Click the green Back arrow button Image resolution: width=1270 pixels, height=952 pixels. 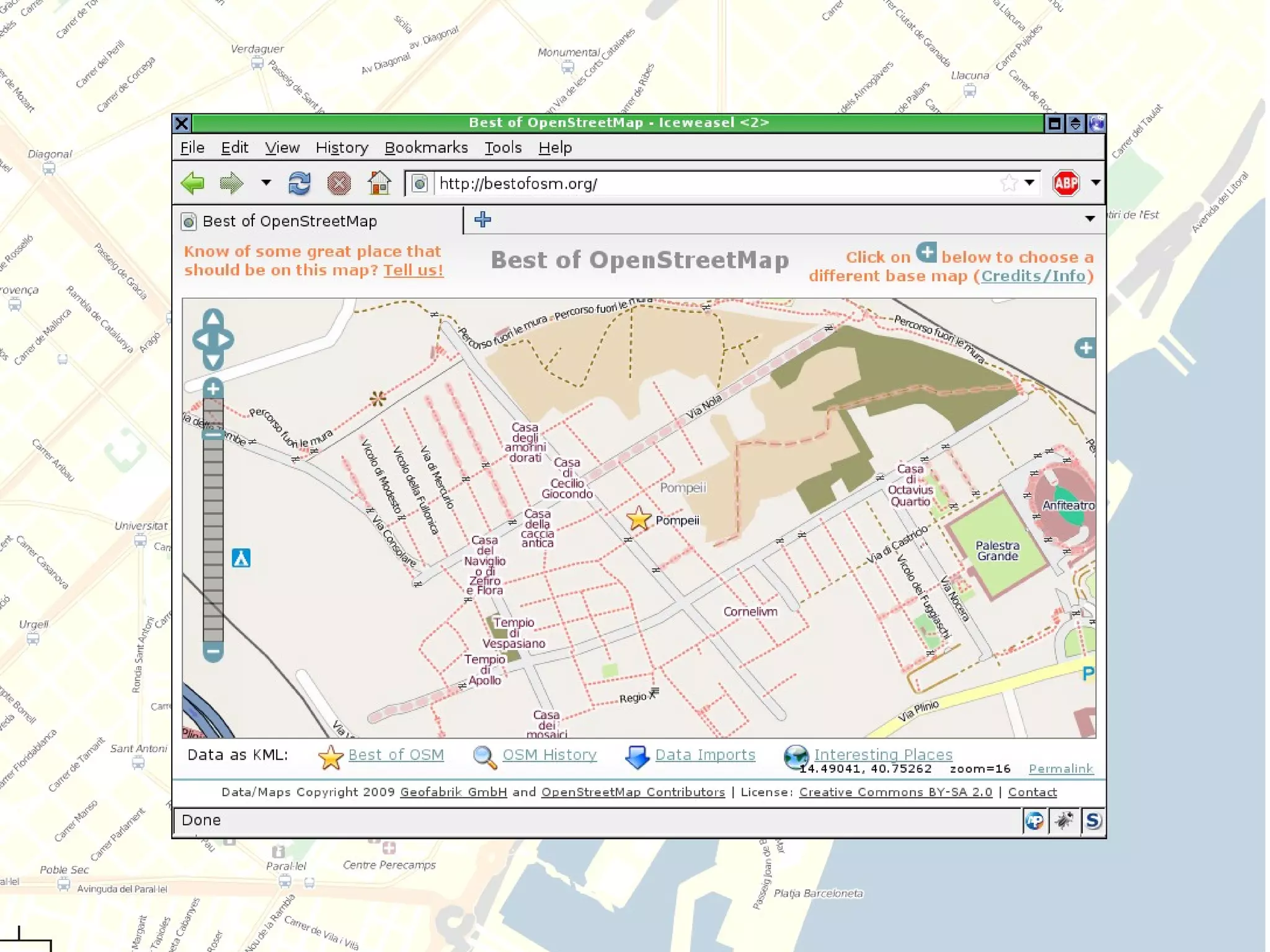[193, 183]
